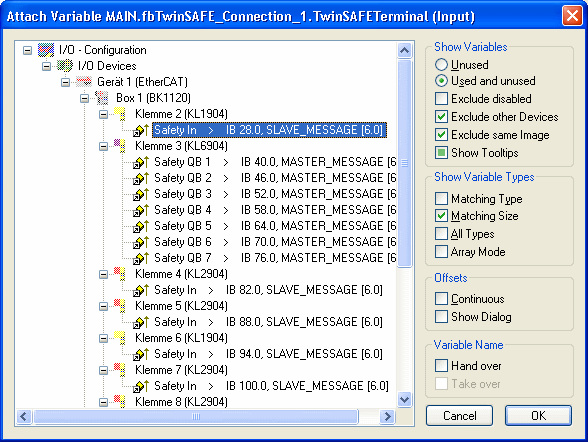Click the Klemme 6 (KL1904) terminal icon
The image size is (588, 442).
[119, 338]
